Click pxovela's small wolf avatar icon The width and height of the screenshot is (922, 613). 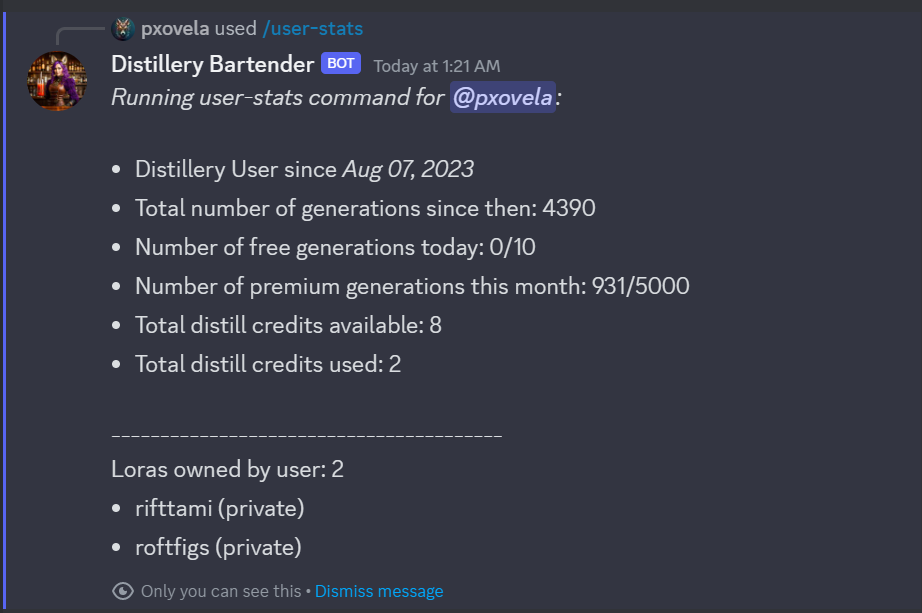(122, 28)
